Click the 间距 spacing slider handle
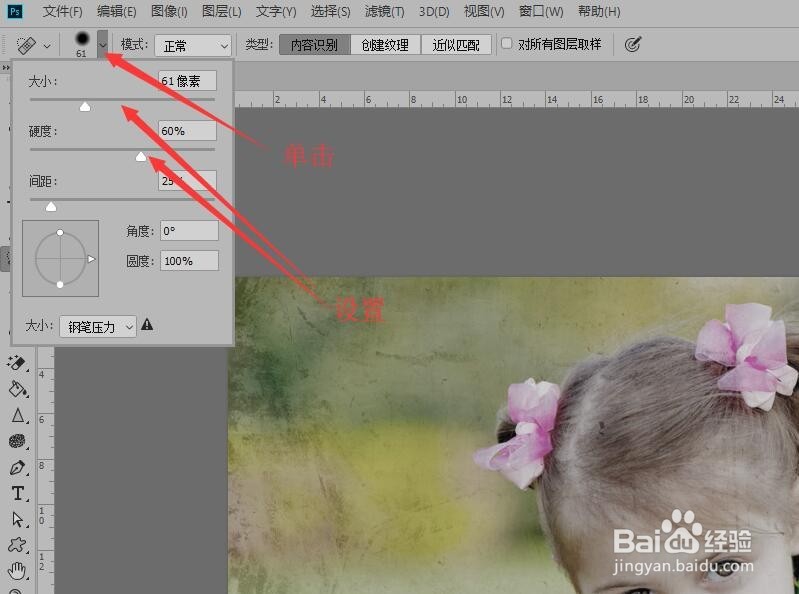799x594 pixels. pos(51,206)
